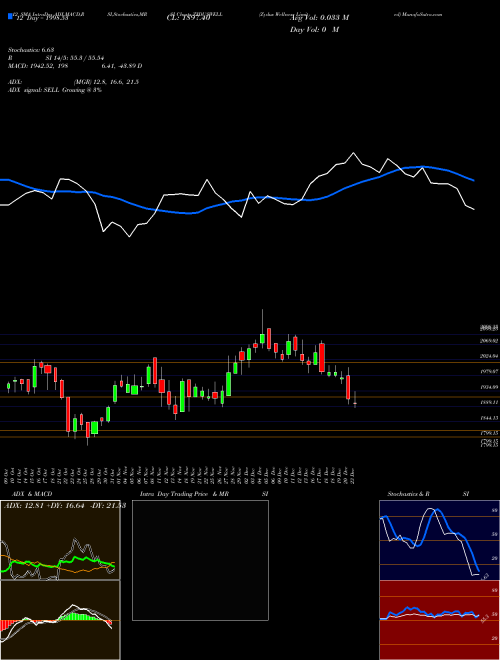The width and height of the screenshot is (500, 660).
Task: Open the Stochastics chart with navy background
Action: [x=439, y=540]
